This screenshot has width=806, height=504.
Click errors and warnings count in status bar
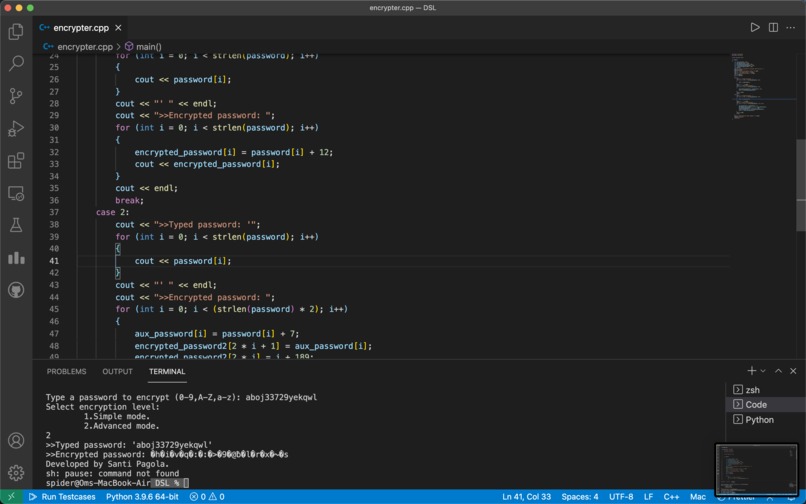coord(207,497)
